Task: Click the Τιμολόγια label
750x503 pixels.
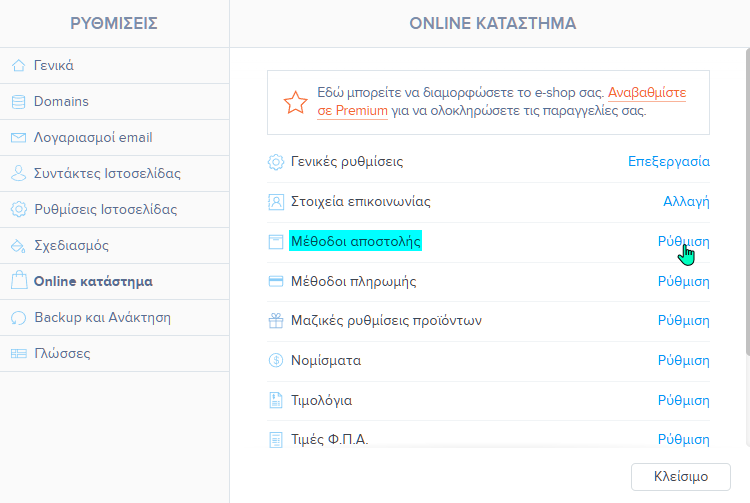Action: [x=321, y=400]
